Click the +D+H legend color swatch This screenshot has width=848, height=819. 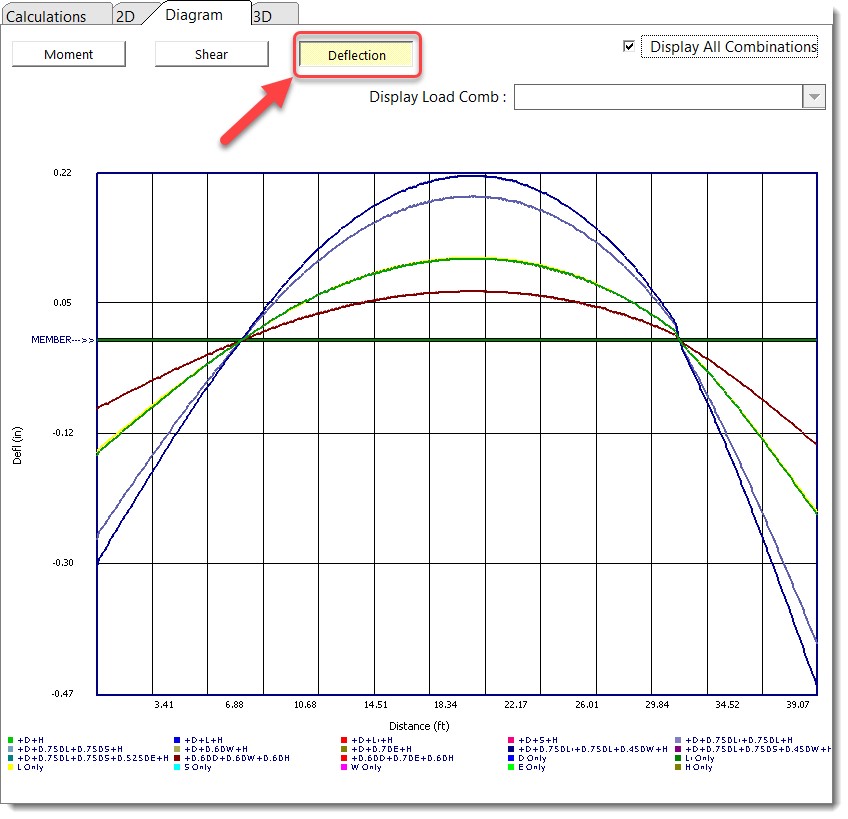10,739
